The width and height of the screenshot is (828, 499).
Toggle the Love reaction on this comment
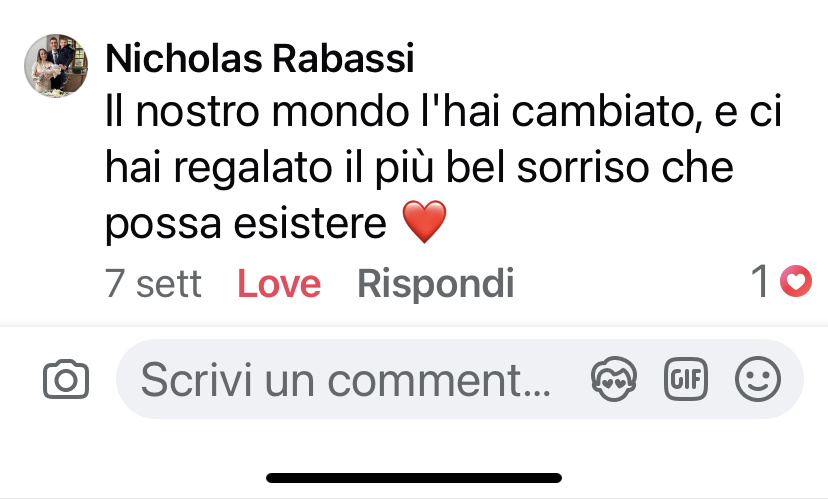coord(279,284)
